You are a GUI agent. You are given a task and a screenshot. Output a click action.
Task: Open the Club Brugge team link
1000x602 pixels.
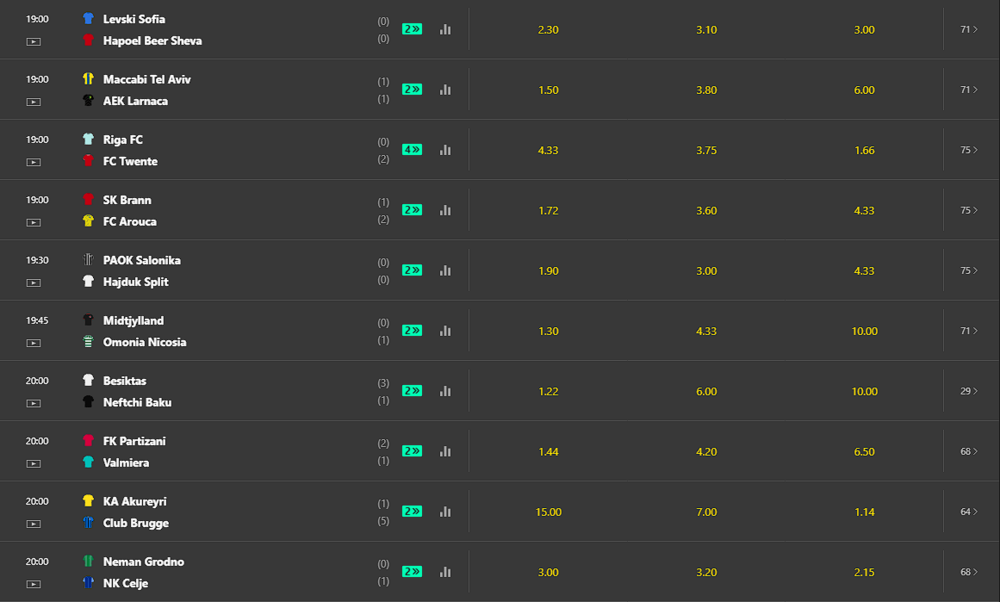(136, 523)
